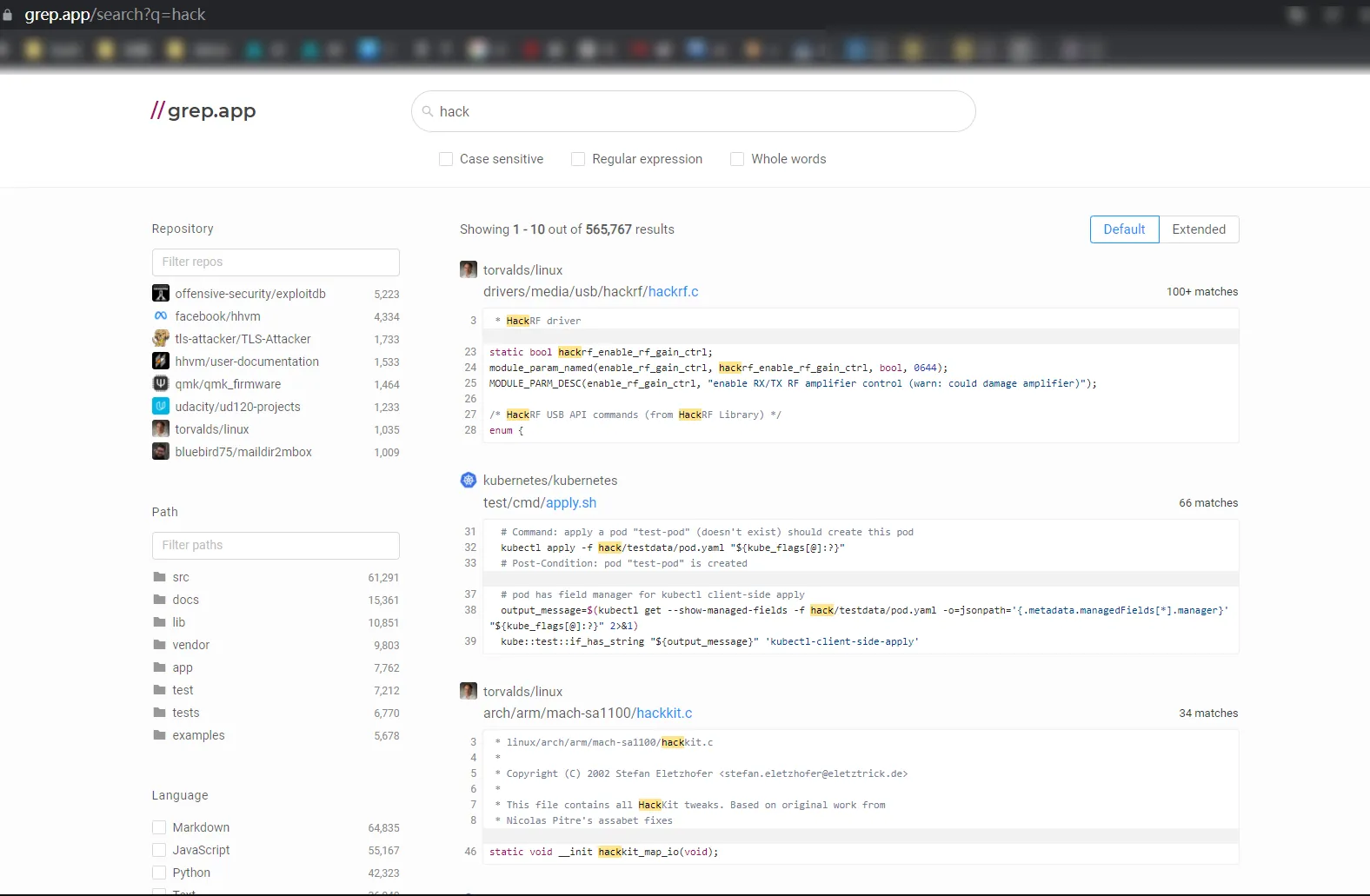Screen dimensions: 1370x896
Task: Filter by udacity/ud120-projects repository
Action: 276,407
